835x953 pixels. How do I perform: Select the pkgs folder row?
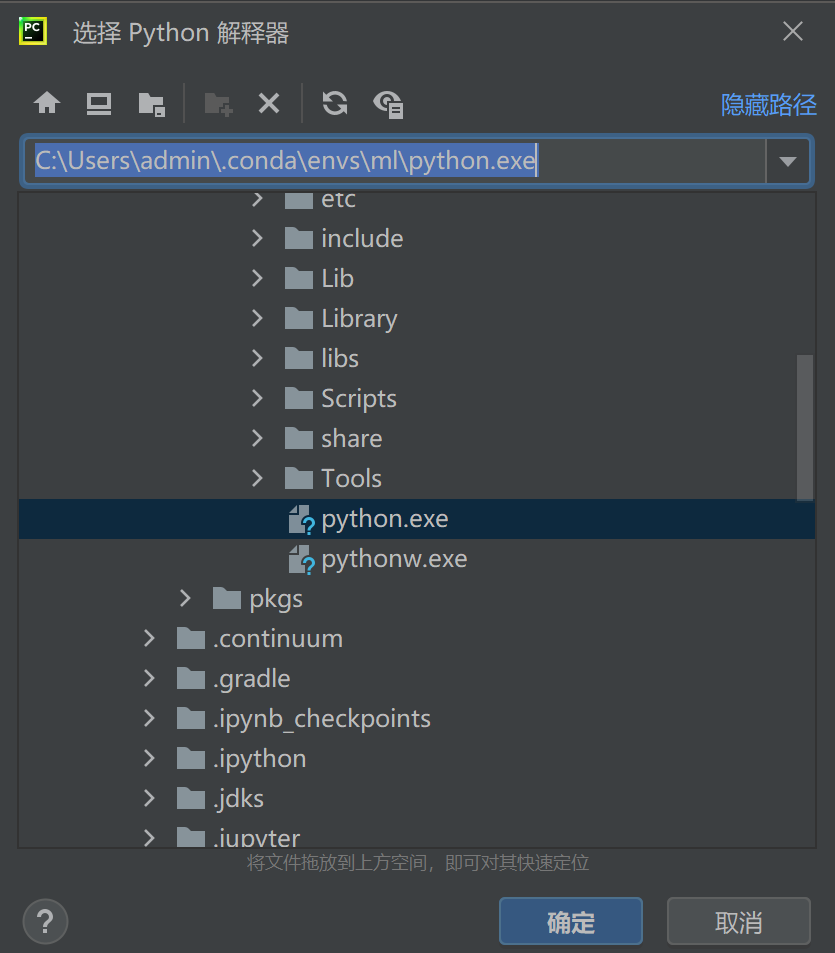(x=417, y=599)
